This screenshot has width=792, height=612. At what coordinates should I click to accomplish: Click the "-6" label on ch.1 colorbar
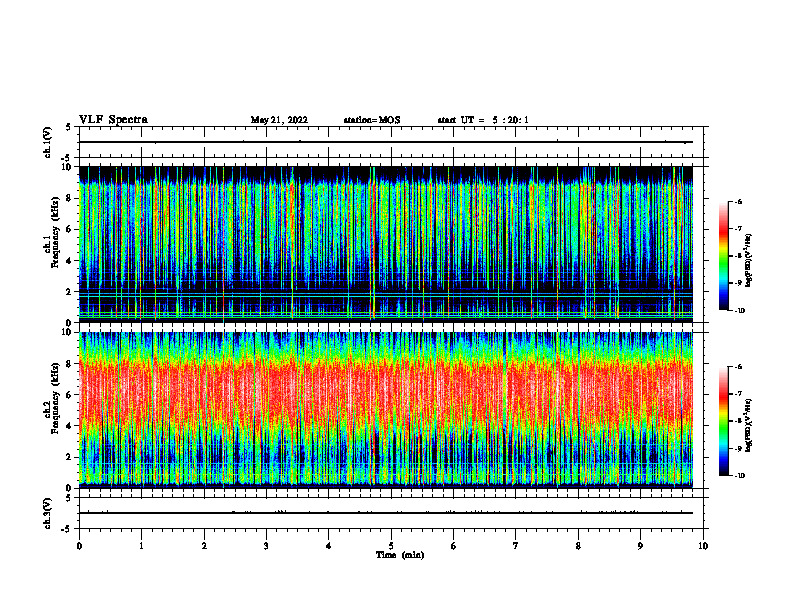click(x=738, y=201)
